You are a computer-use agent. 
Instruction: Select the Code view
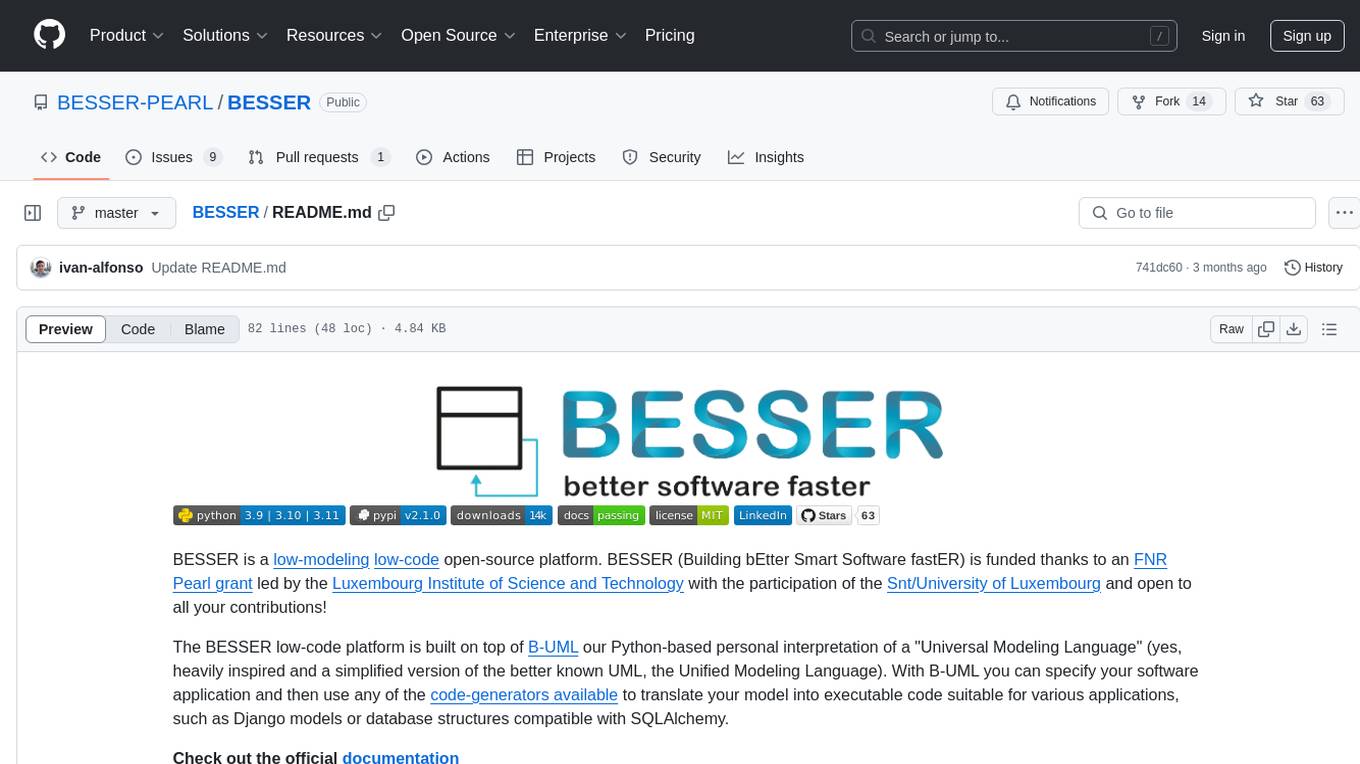click(x=138, y=329)
